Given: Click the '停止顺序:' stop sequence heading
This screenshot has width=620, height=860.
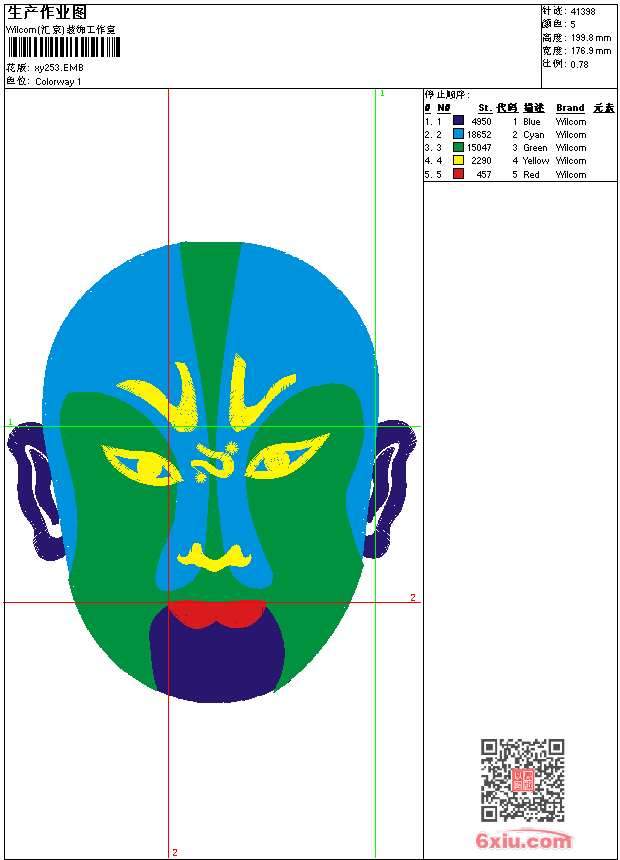Looking at the screenshot, I should (447, 94).
